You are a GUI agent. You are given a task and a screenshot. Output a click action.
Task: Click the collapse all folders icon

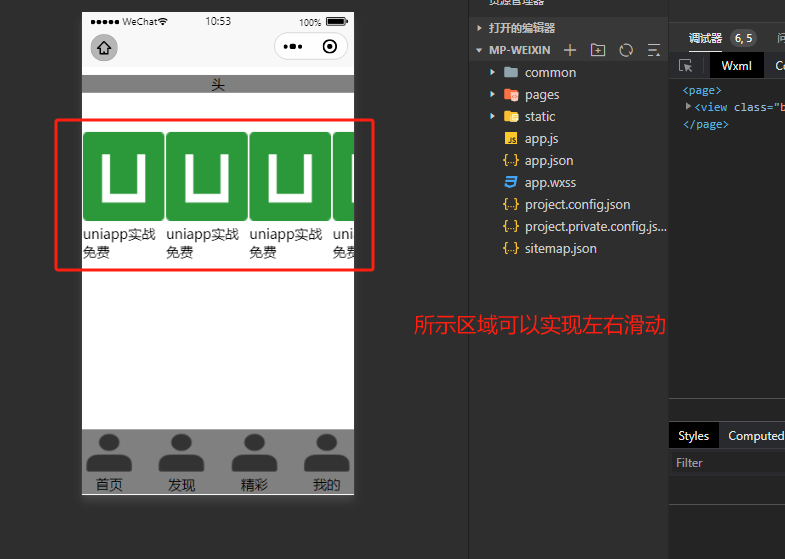click(654, 50)
